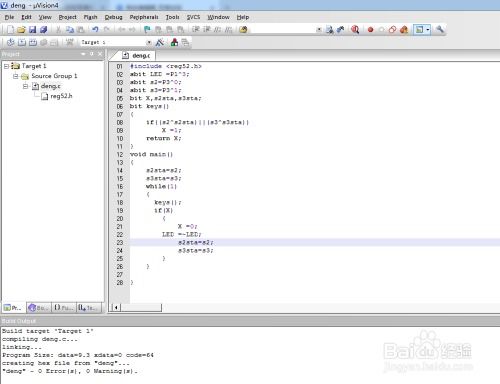Image resolution: width=500 pixels, height=384 pixels.
Task: Click the Navigate Backwards arrow
Action: (121, 30)
